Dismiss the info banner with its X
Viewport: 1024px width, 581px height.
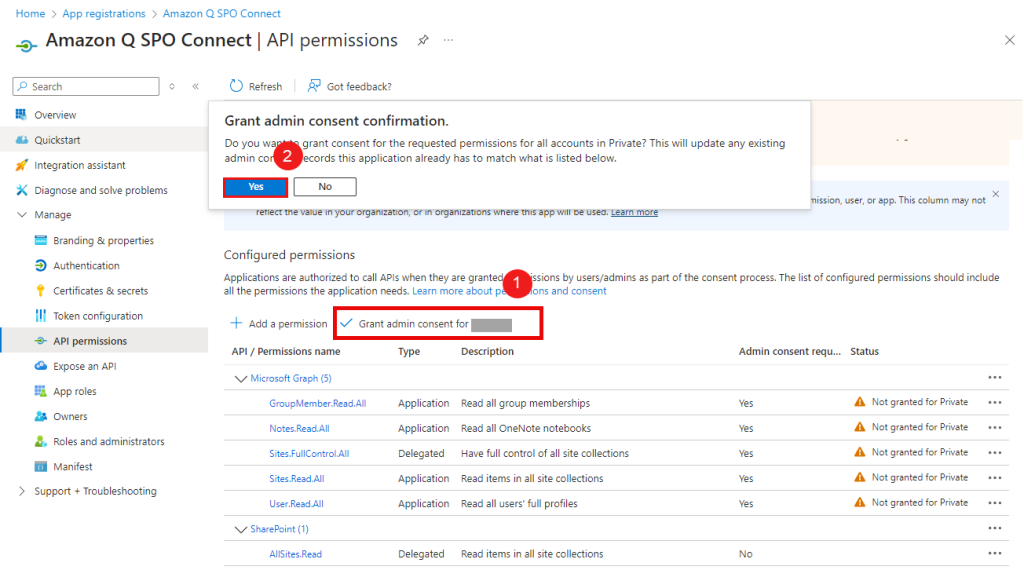pyautogui.click(x=995, y=194)
